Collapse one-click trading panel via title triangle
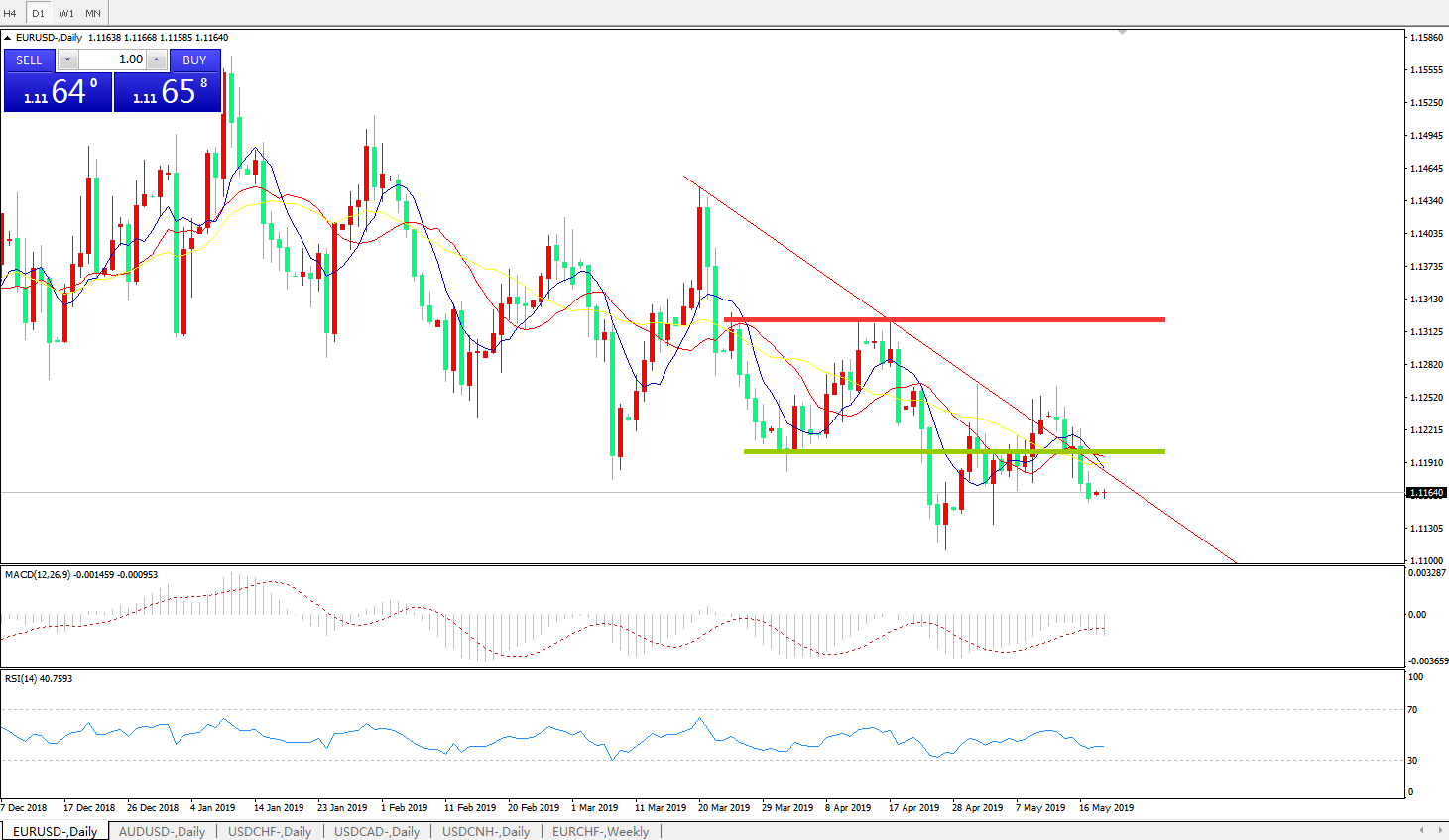 [8, 38]
